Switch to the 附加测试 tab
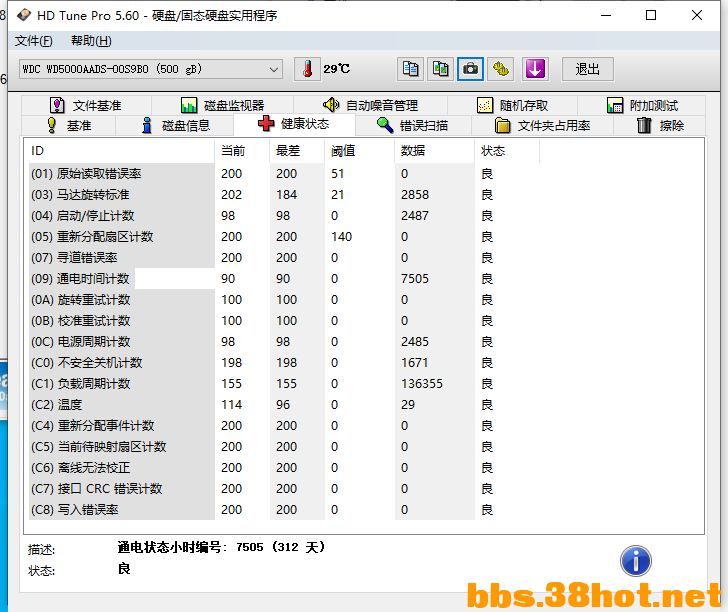 (642, 105)
